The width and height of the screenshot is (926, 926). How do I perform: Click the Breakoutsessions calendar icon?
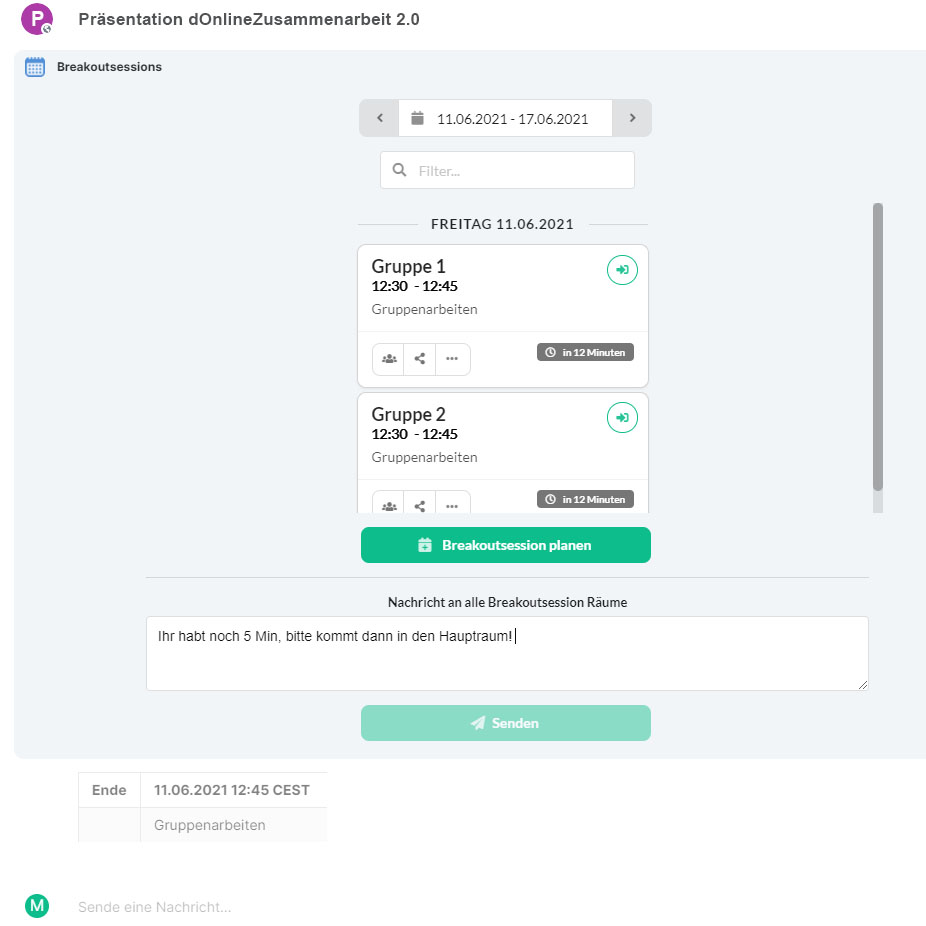[35, 67]
